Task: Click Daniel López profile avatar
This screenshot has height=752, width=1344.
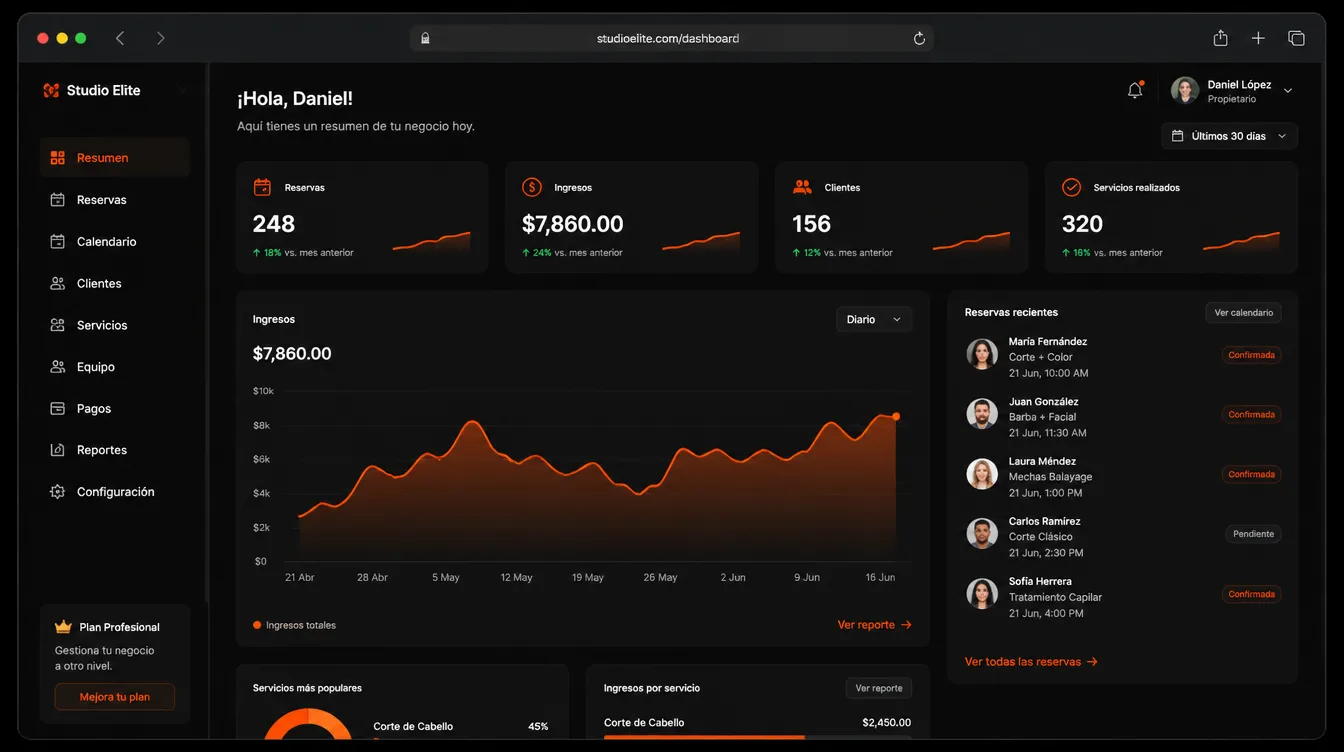Action: (1185, 90)
